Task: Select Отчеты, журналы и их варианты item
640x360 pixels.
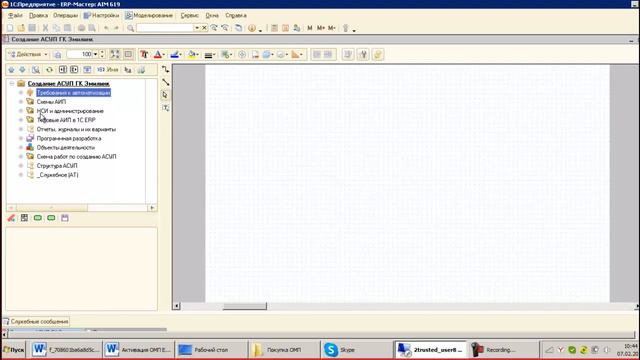Action: click(x=76, y=129)
